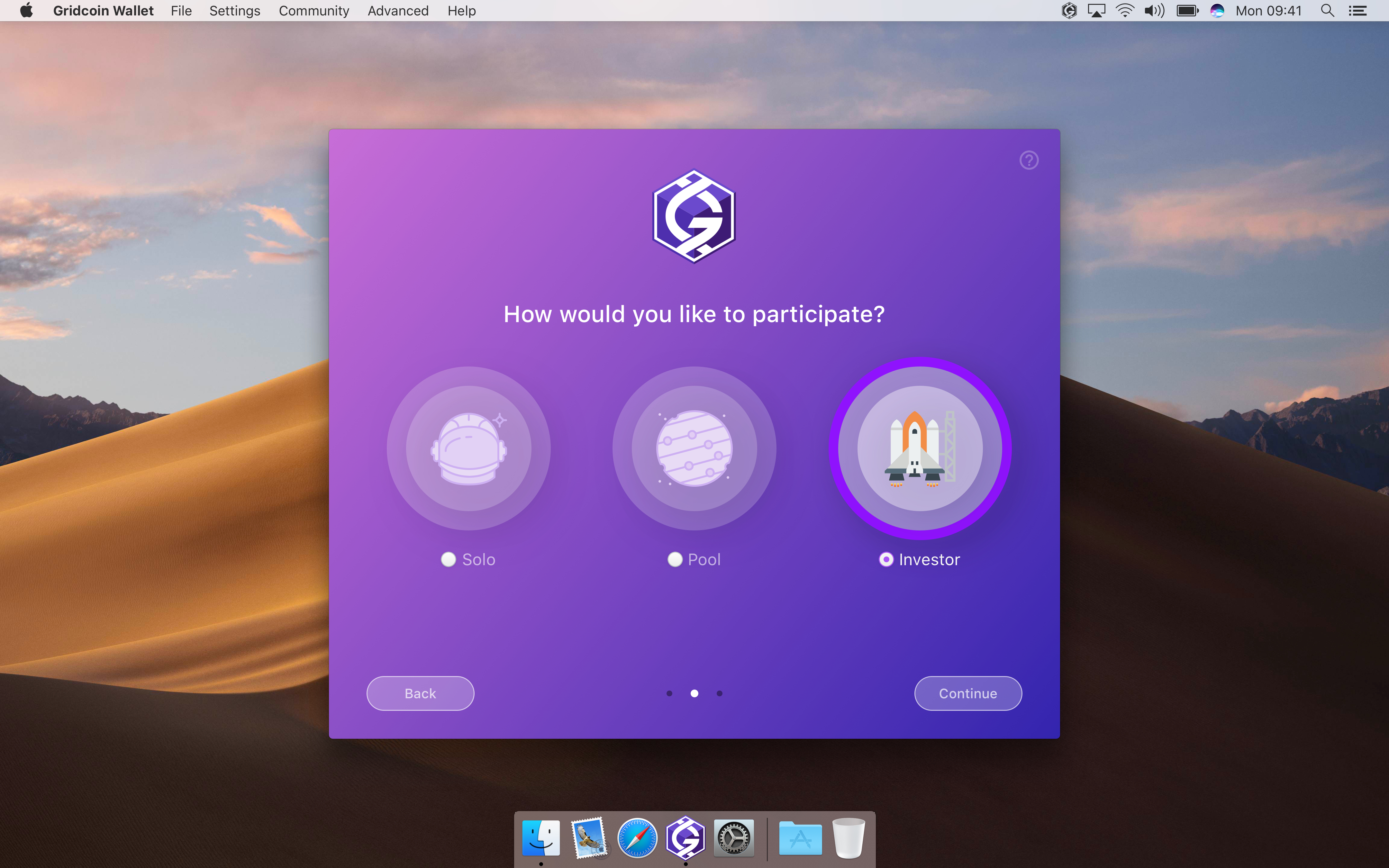Select the Investor space shuttle icon
Viewport: 1389px width, 868px height.
pos(920,448)
